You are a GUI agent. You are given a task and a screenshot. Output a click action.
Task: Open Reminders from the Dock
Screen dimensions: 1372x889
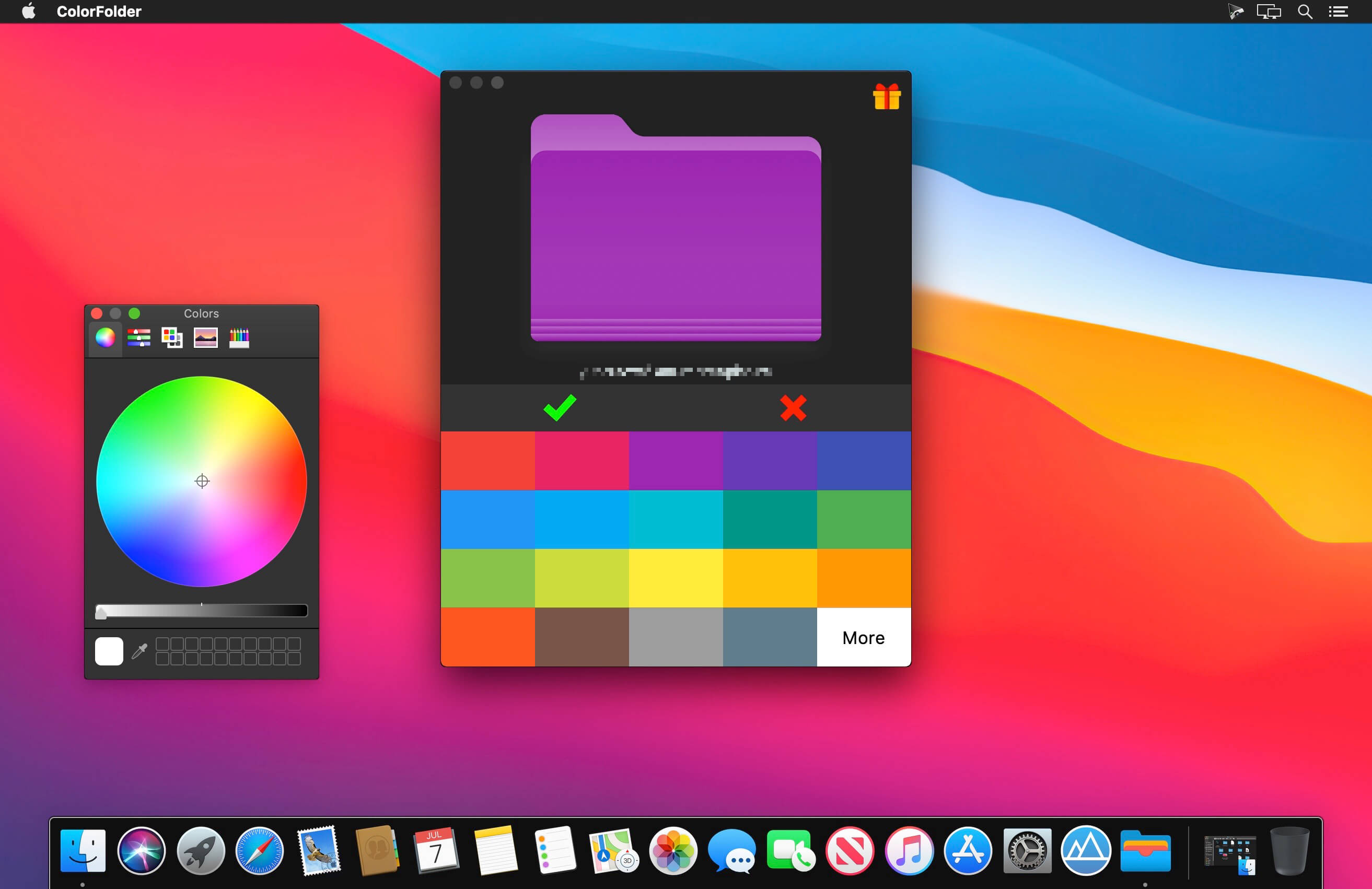point(554,850)
